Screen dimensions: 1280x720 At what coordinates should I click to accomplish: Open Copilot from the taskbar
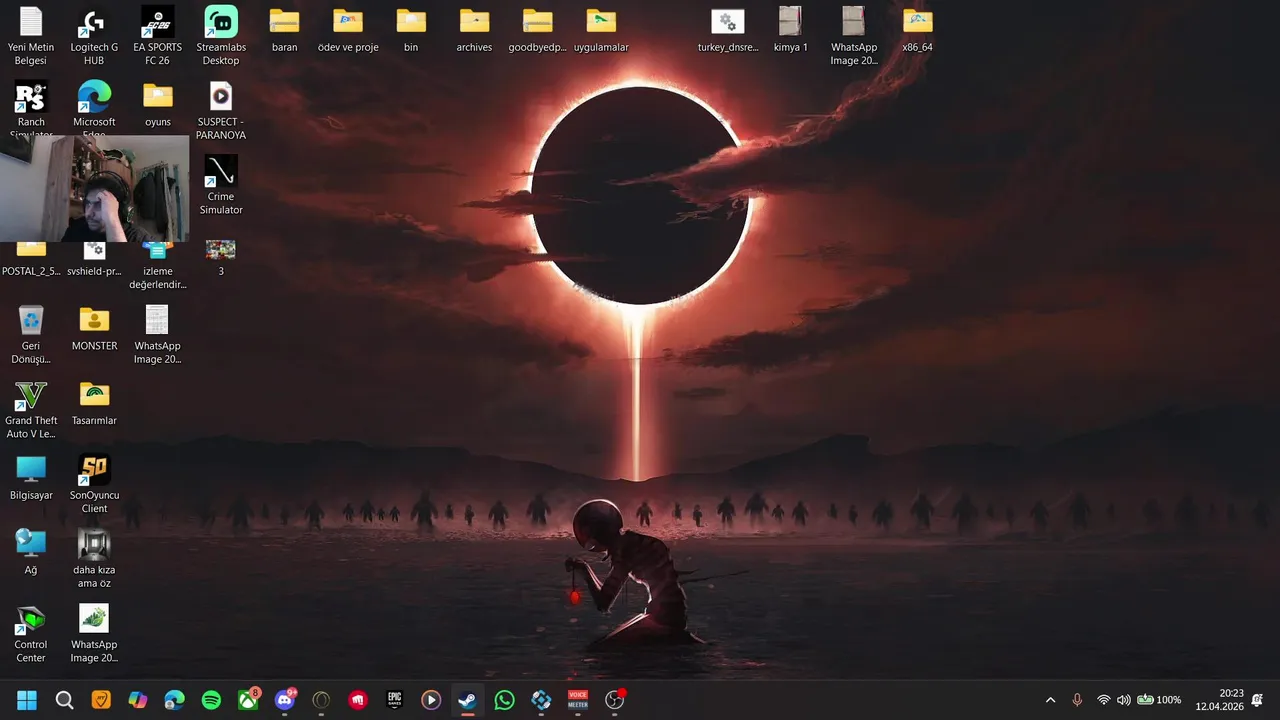[x=138, y=700]
